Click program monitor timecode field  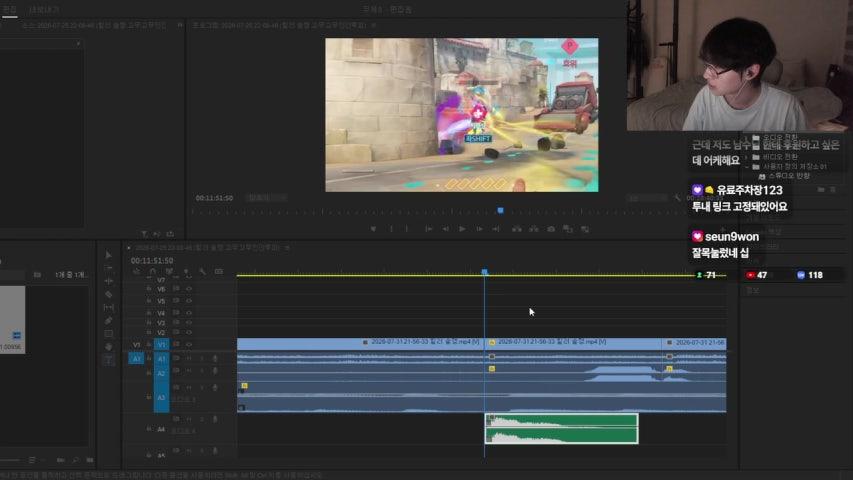coord(214,198)
